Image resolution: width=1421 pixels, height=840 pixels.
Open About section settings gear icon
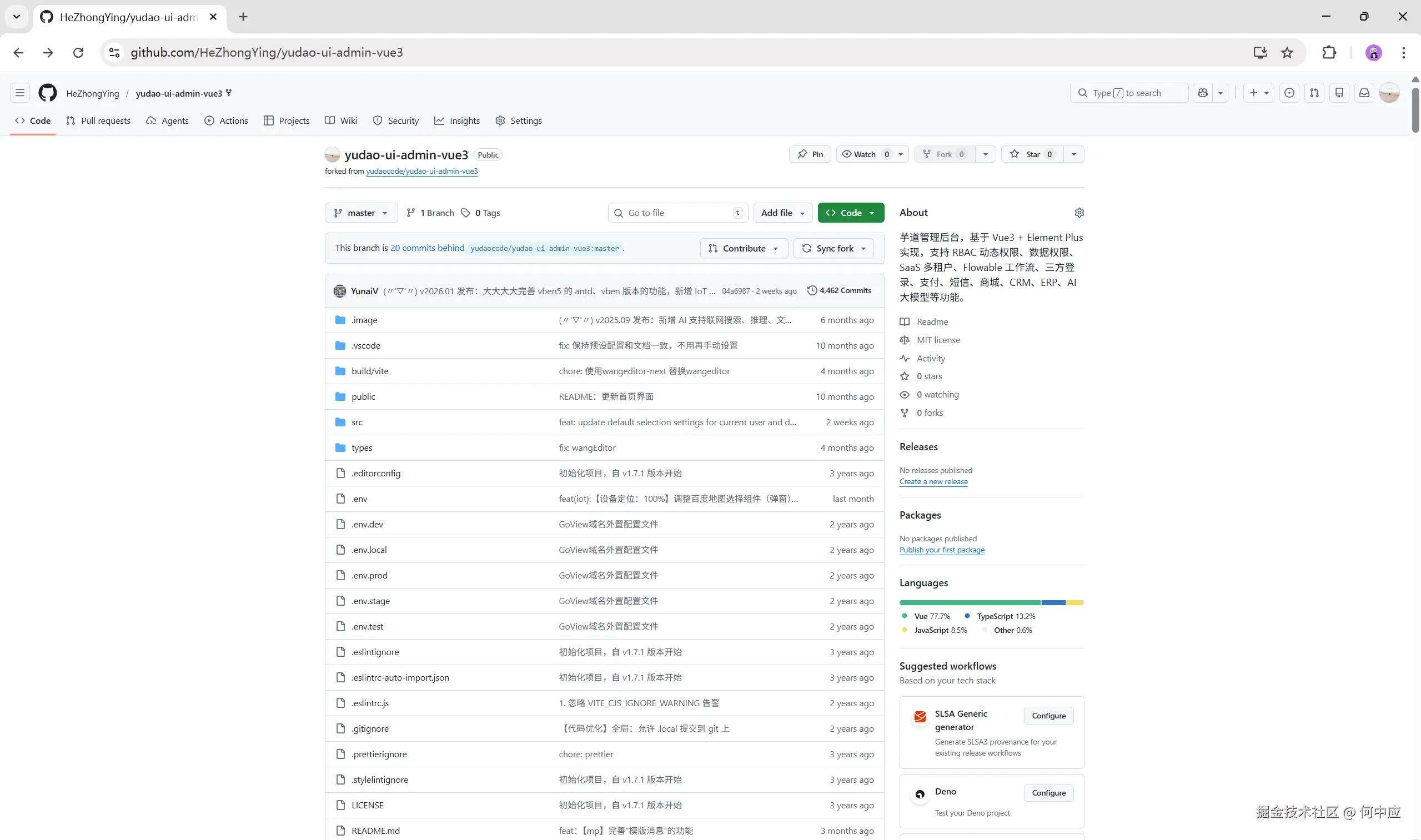tap(1079, 213)
